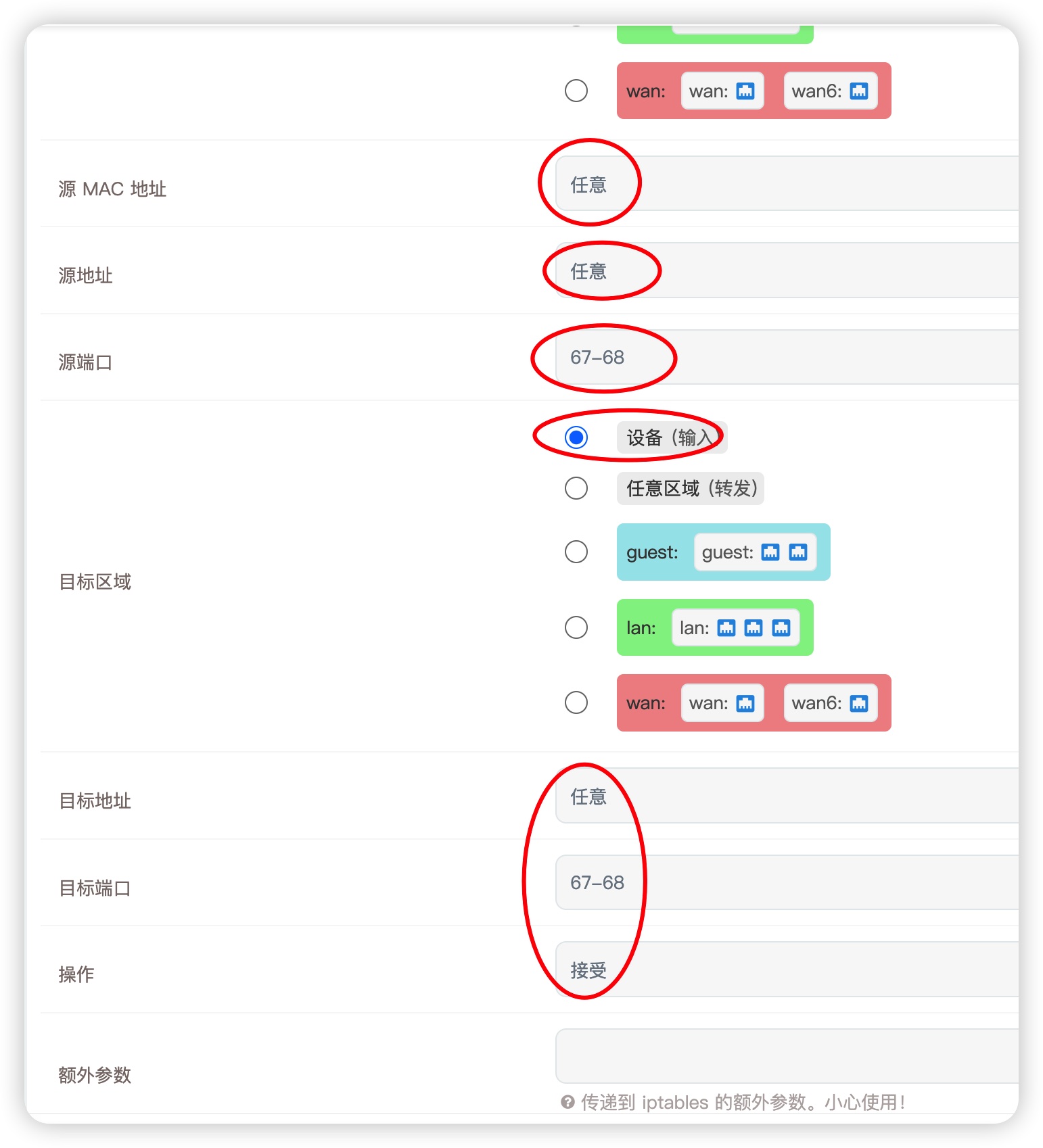Click the wan6 interface port icon
This screenshot has width=1043, height=1148.
pyautogui.click(x=858, y=91)
